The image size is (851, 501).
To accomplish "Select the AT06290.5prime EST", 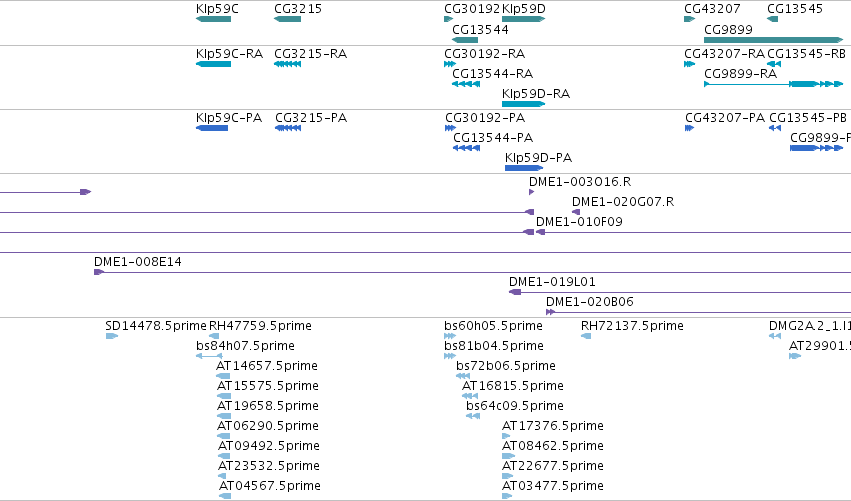I will coord(224,436).
